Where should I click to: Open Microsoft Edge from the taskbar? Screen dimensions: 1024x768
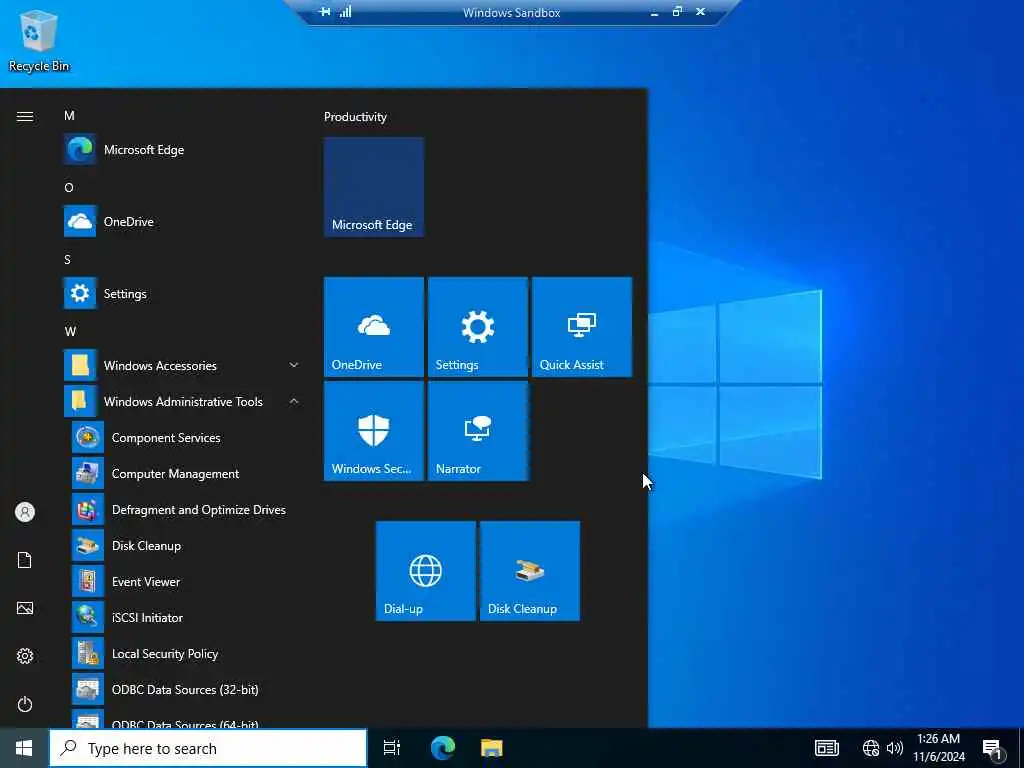tap(442, 748)
